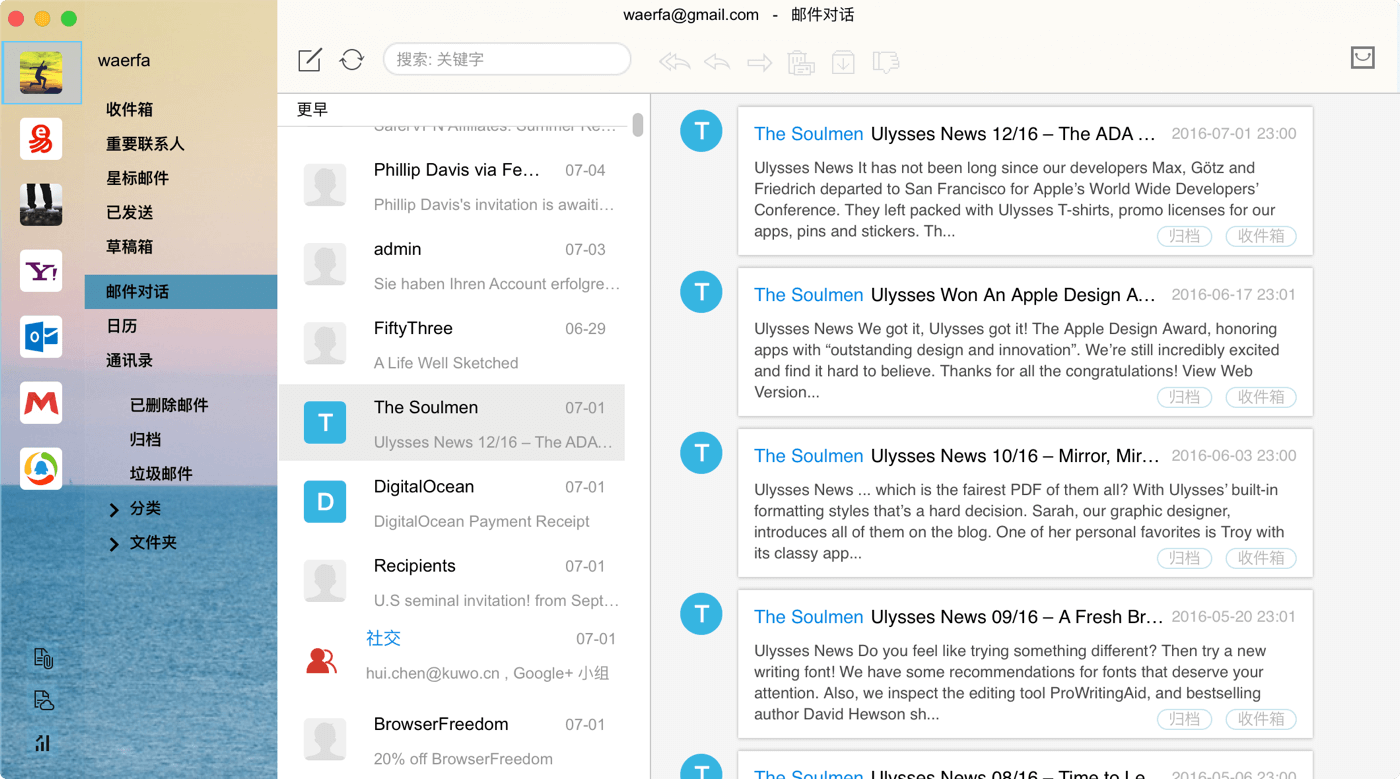Click the Reply single-arrow icon

[717, 63]
